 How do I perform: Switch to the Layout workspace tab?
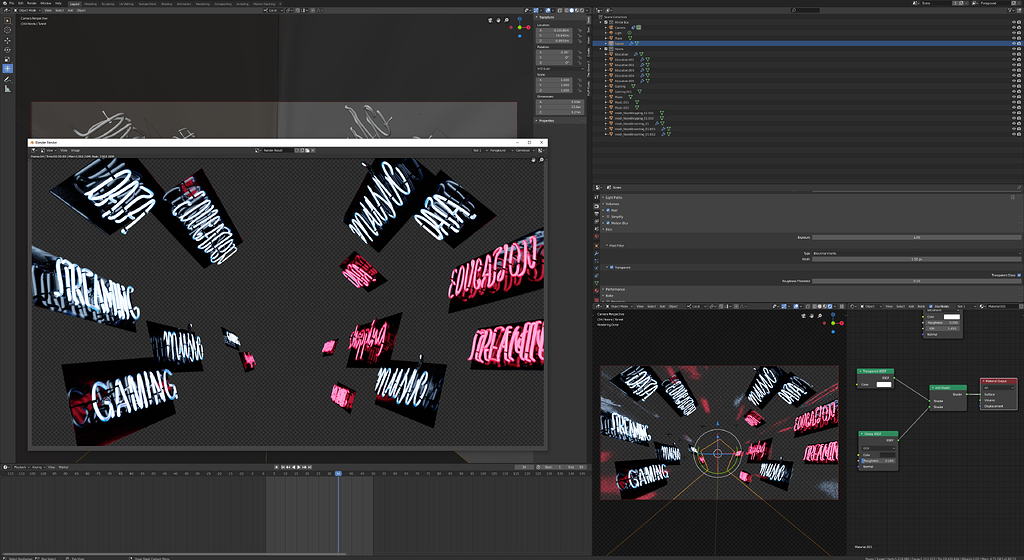[74, 3]
